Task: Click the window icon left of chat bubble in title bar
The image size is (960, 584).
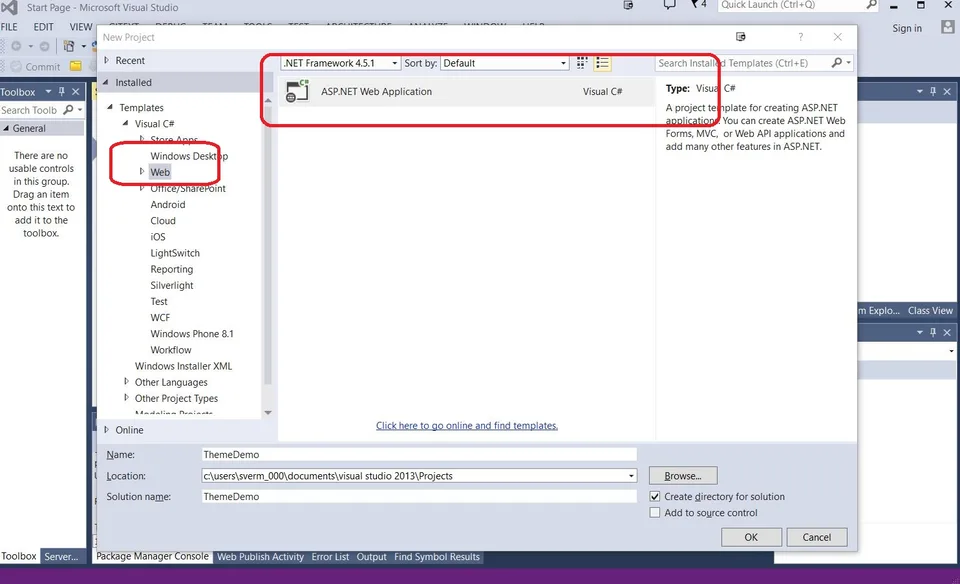Action: [x=628, y=5]
